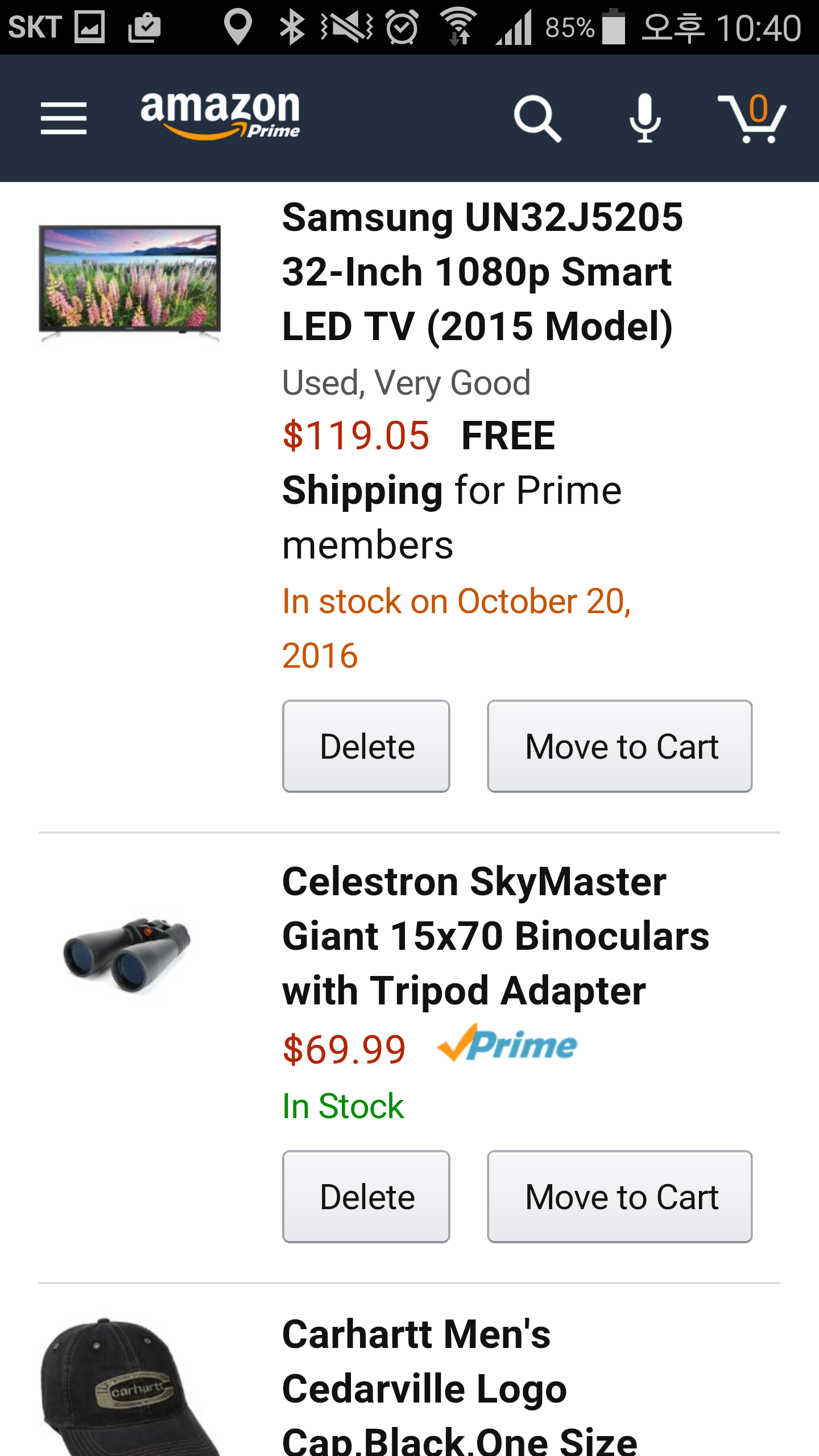Open Carhartt Men's Cedarville Cap title
Viewport: 819px width, 1456px height.
click(x=458, y=1388)
